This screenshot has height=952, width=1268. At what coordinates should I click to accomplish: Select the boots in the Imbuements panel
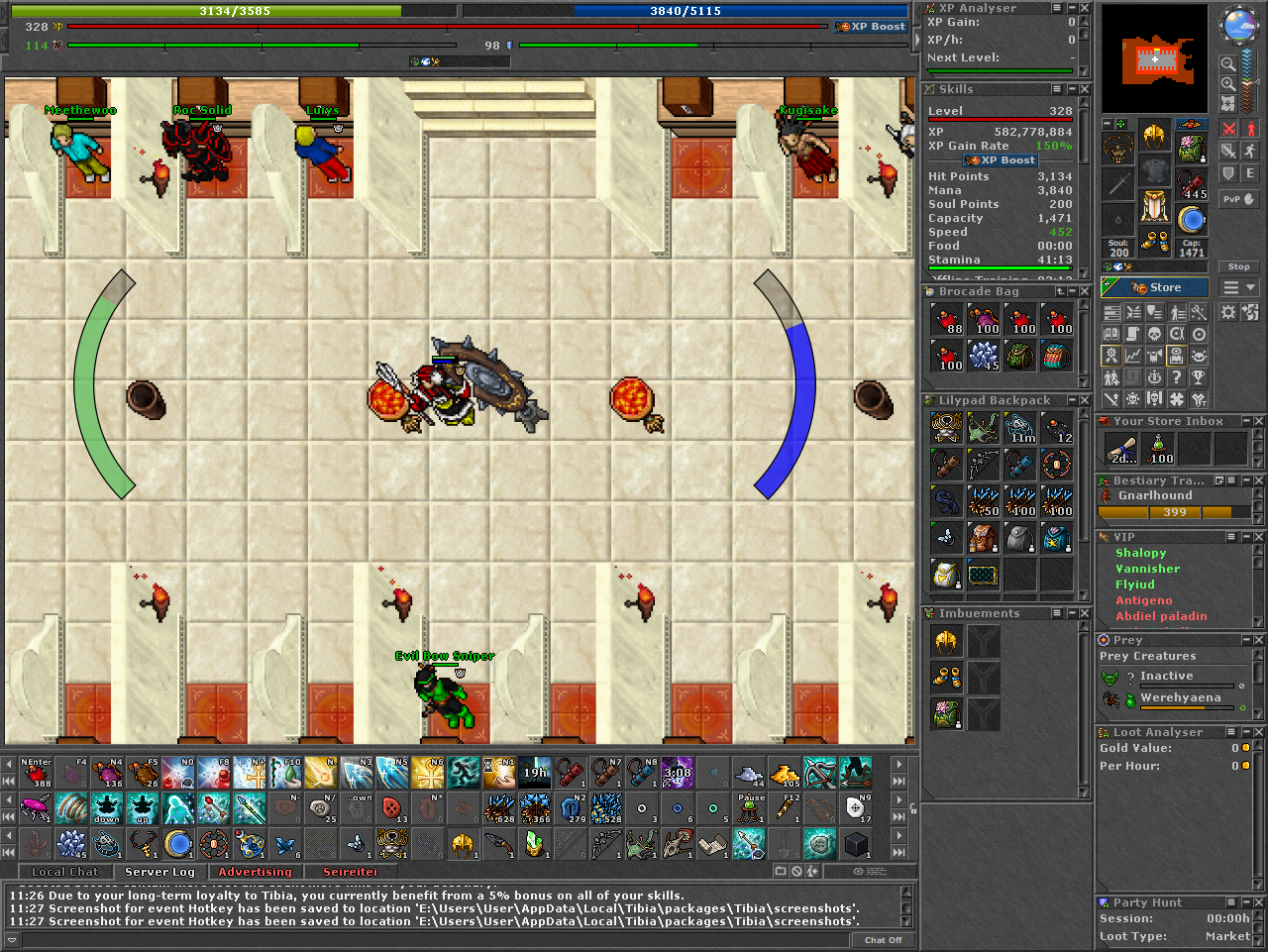[947, 678]
